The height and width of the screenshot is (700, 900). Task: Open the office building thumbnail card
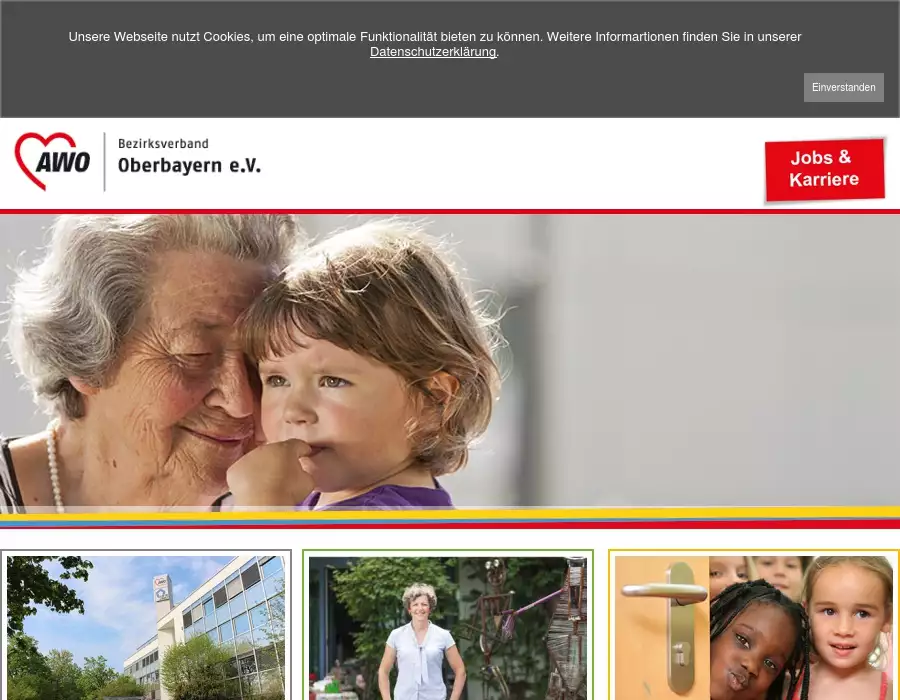pos(146,625)
